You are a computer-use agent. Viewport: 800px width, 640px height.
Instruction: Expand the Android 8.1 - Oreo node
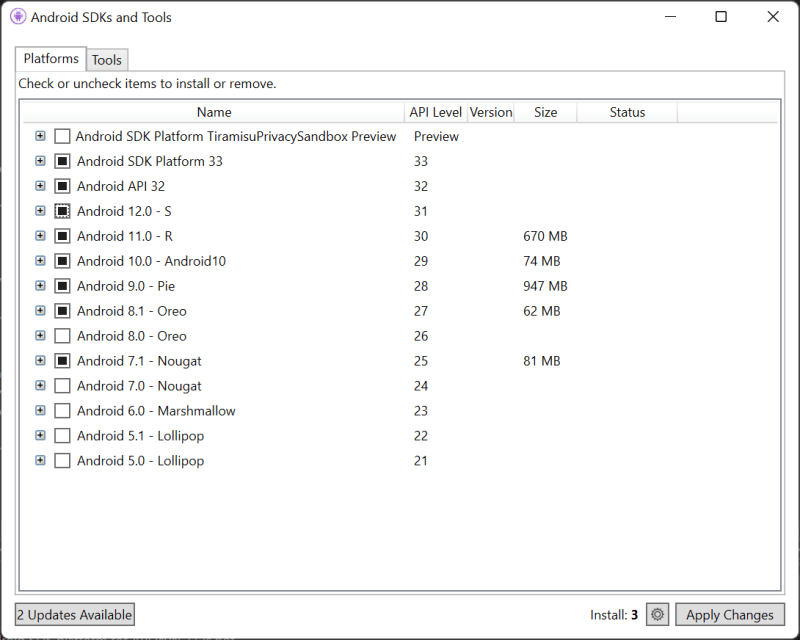click(x=40, y=311)
